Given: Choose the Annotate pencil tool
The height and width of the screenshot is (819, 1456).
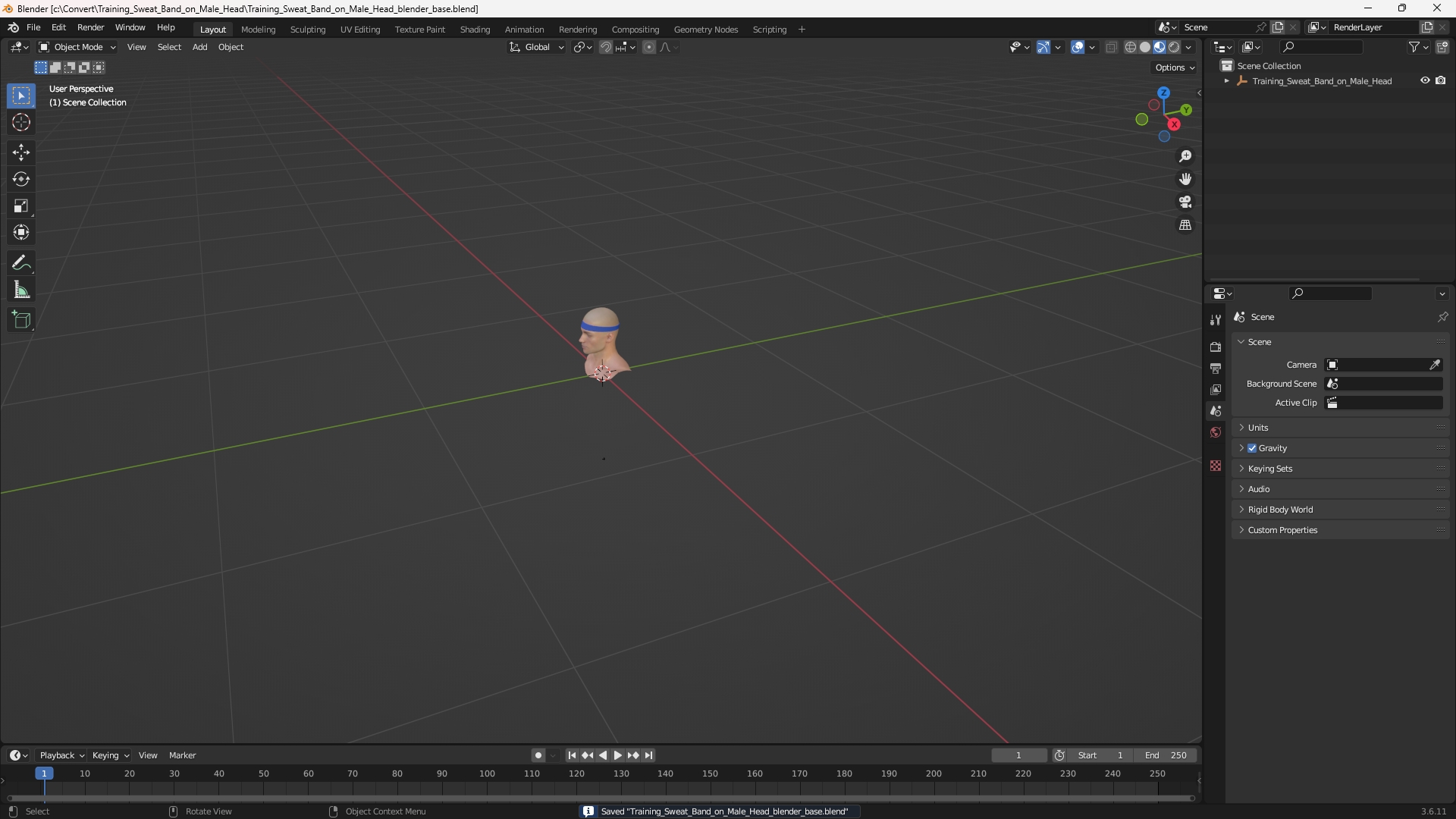Looking at the screenshot, I should tap(21, 263).
